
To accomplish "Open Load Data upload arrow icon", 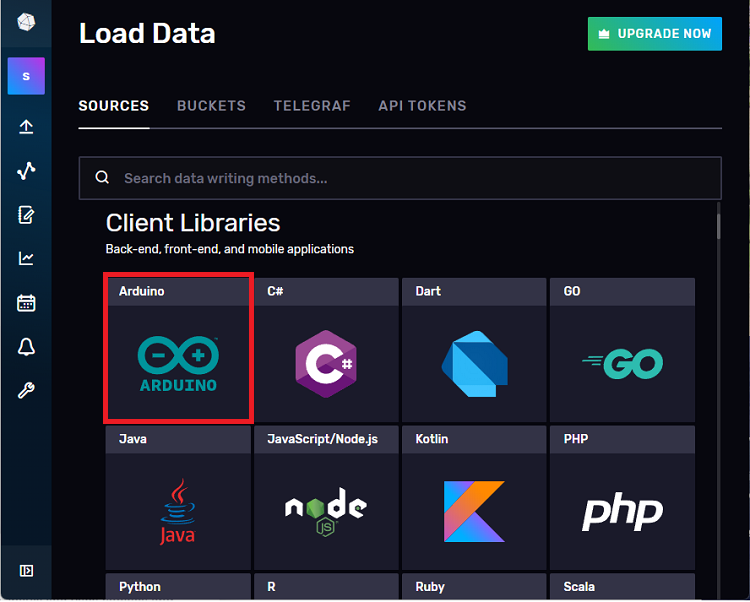I will (26, 127).
